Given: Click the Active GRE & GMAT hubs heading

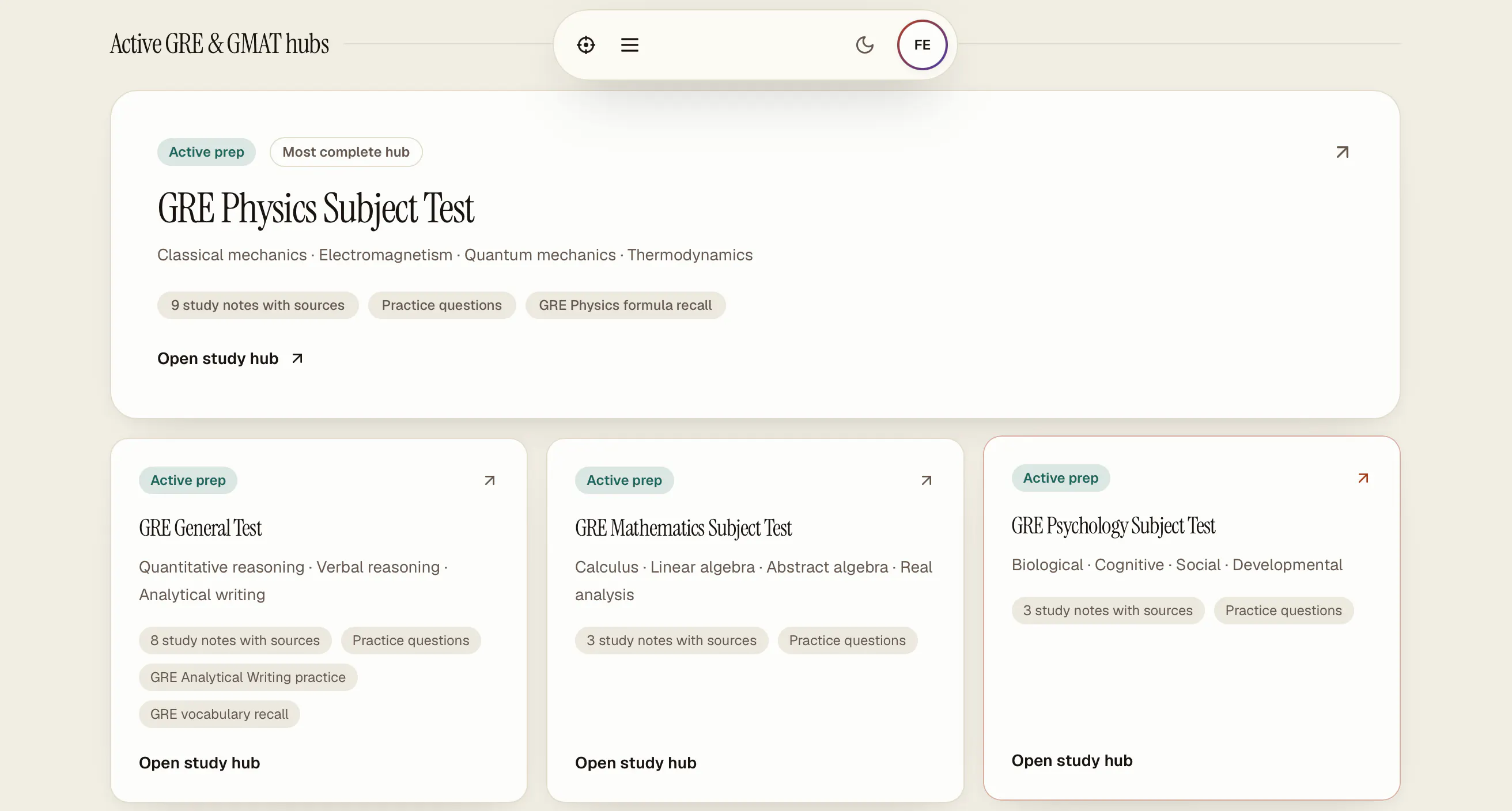Looking at the screenshot, I should pyautogui.click(x=220, y=44).
